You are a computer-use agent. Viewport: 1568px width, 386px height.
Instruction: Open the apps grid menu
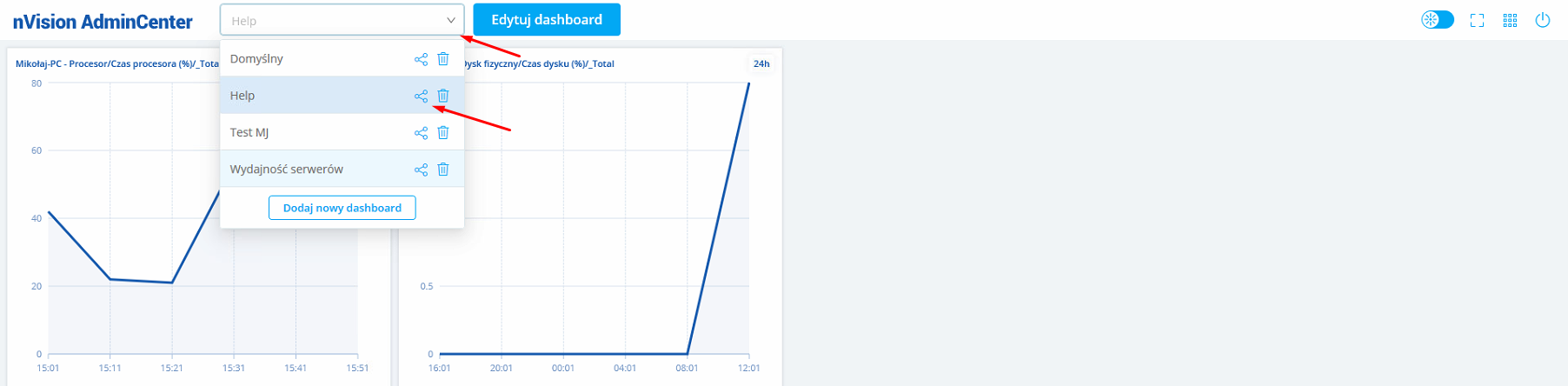(1510, 20)
